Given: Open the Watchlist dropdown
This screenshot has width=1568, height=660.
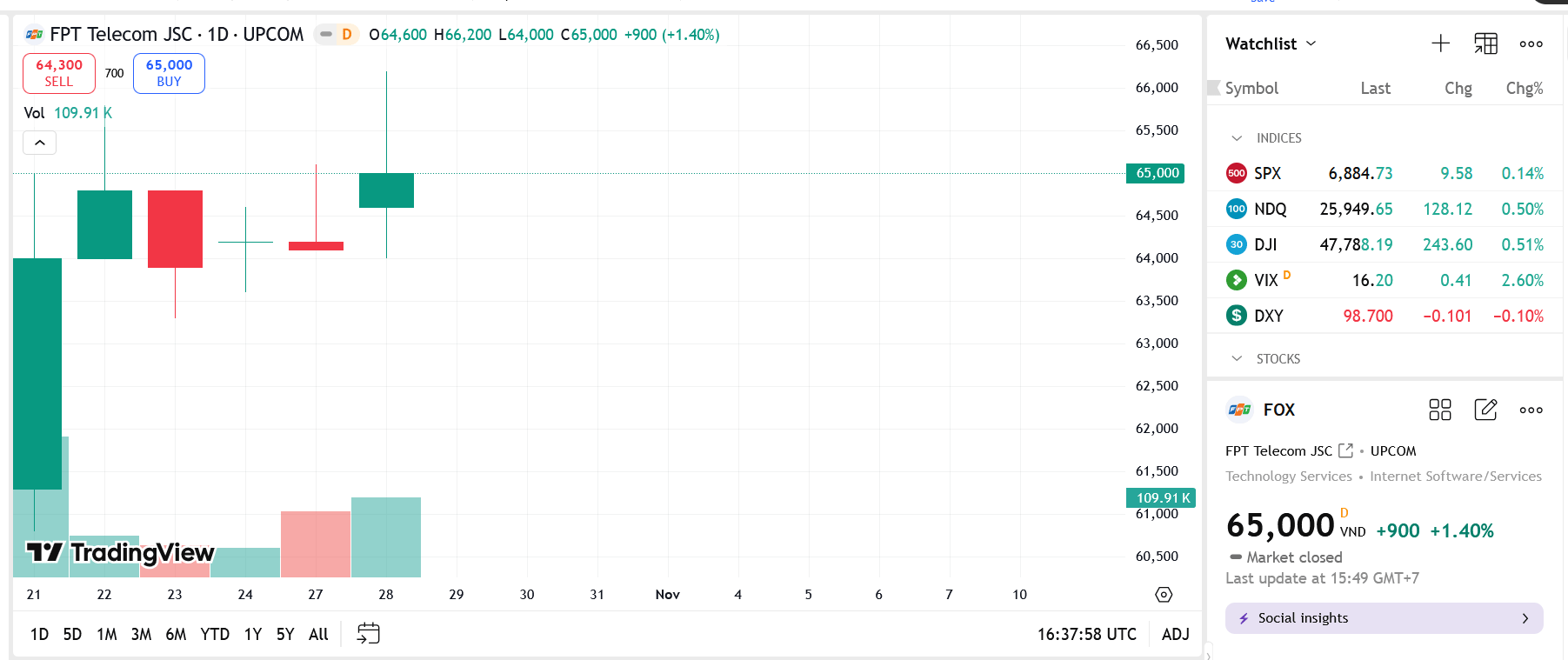Looking at the screenshot, I should click(x=1271, y=43).
